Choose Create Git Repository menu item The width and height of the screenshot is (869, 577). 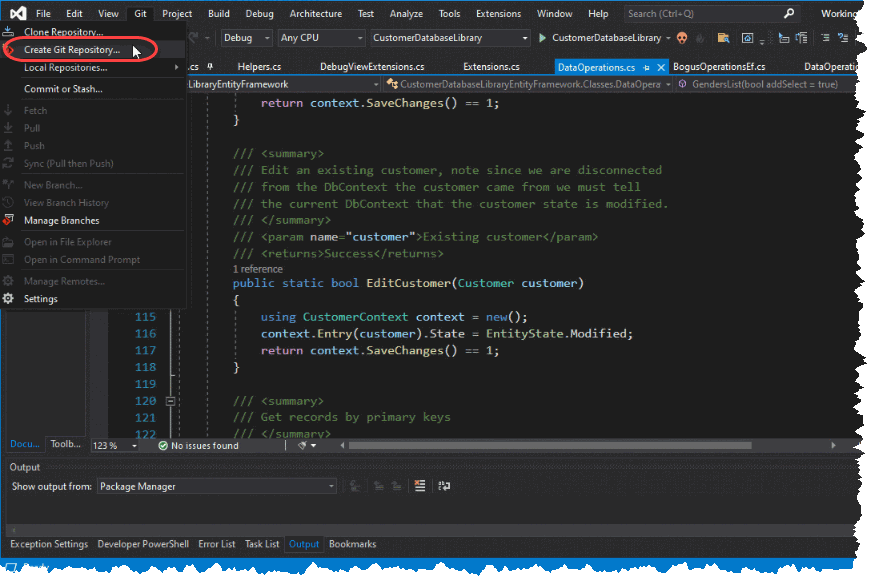tap(72, 49)
